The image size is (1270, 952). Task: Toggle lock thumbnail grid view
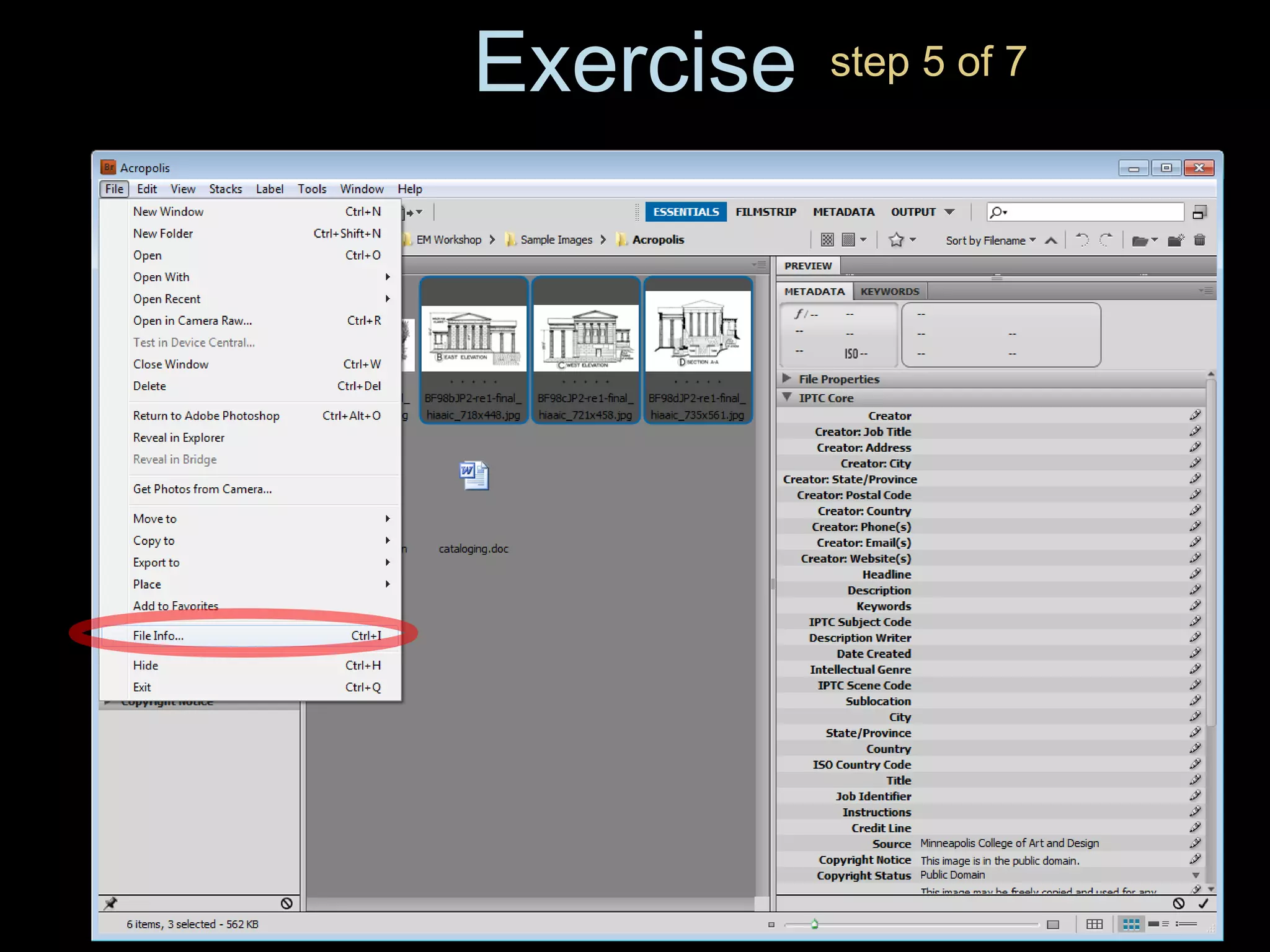point(1095,925)
